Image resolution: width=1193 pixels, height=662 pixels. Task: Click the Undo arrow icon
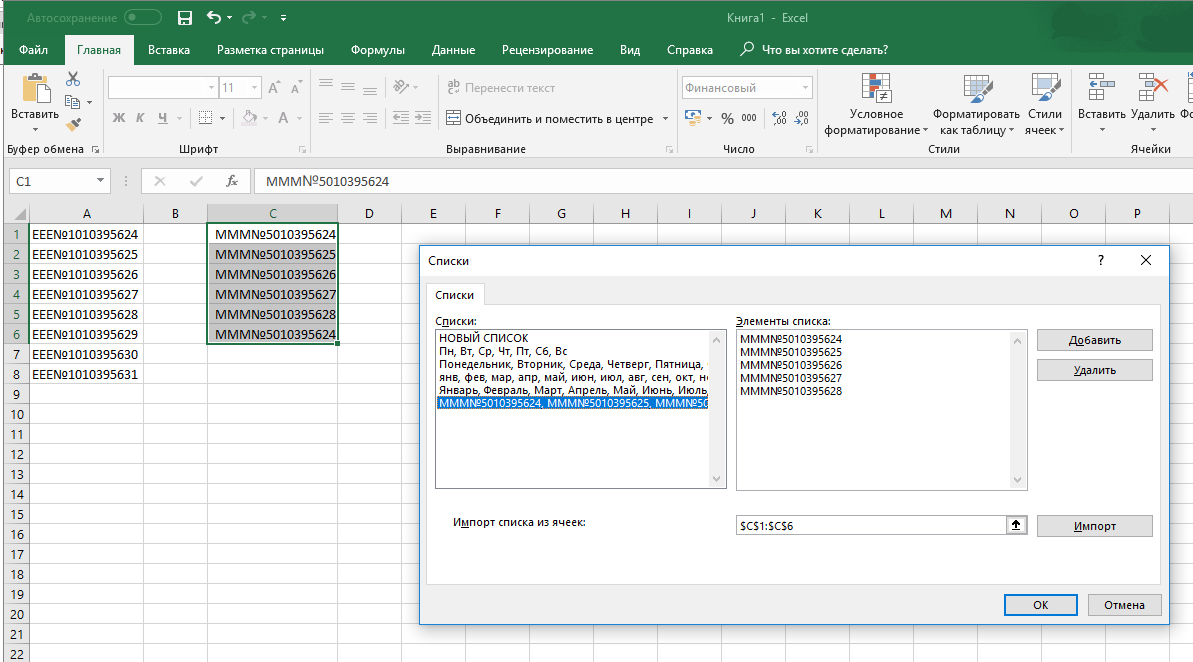(x=214, y=18)
